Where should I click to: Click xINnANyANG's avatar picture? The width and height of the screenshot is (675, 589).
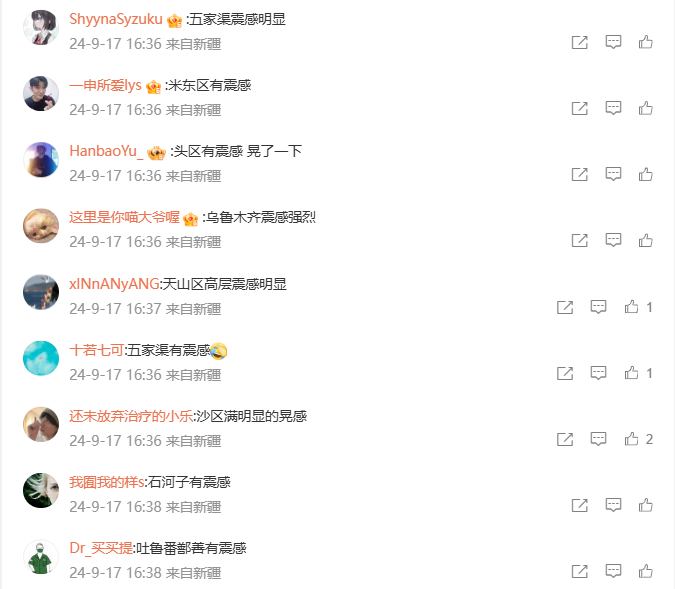(x=41, y=292)
